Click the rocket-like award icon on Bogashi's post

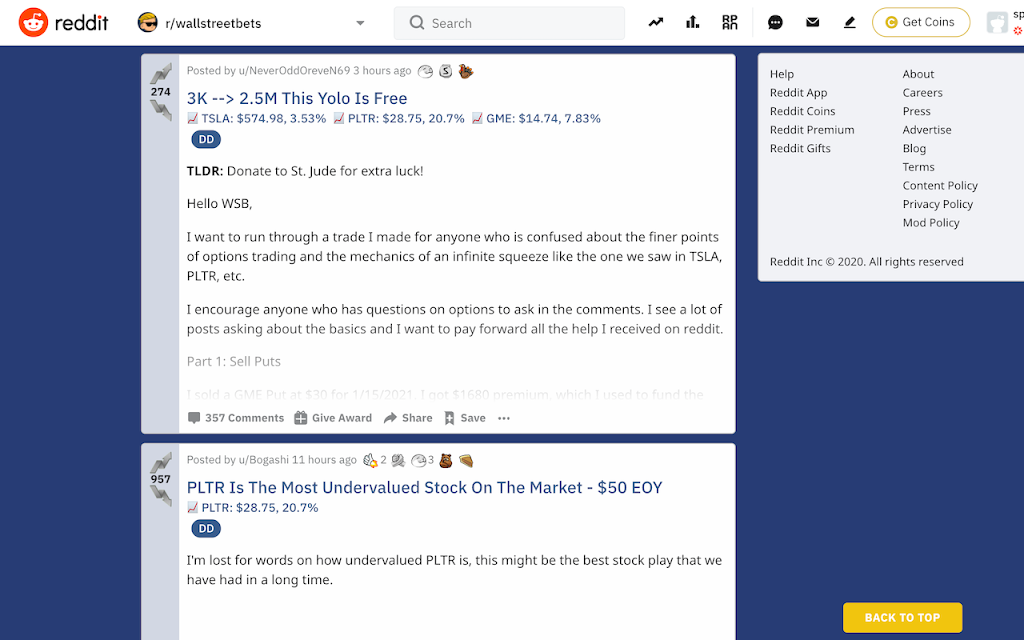click(370, 460)
